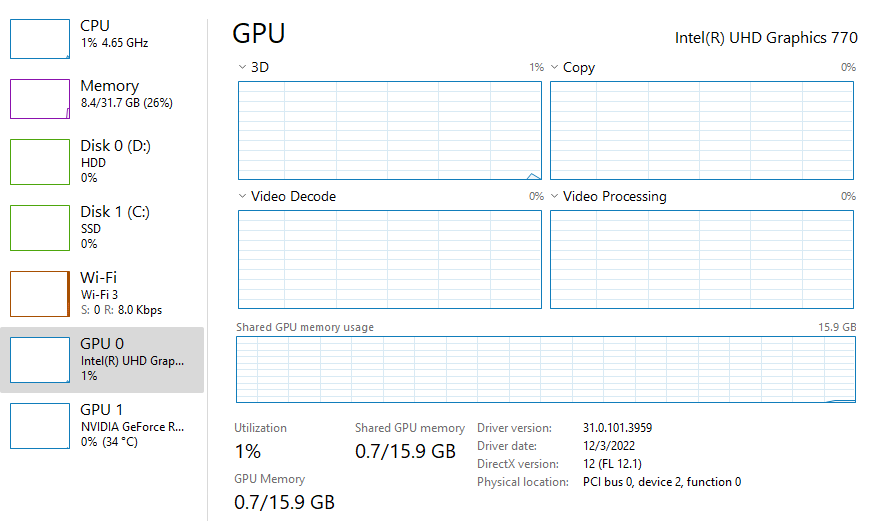Click the Copy engine graph area
The width and height of the screenshot is (871, 521).
point(702,130)
